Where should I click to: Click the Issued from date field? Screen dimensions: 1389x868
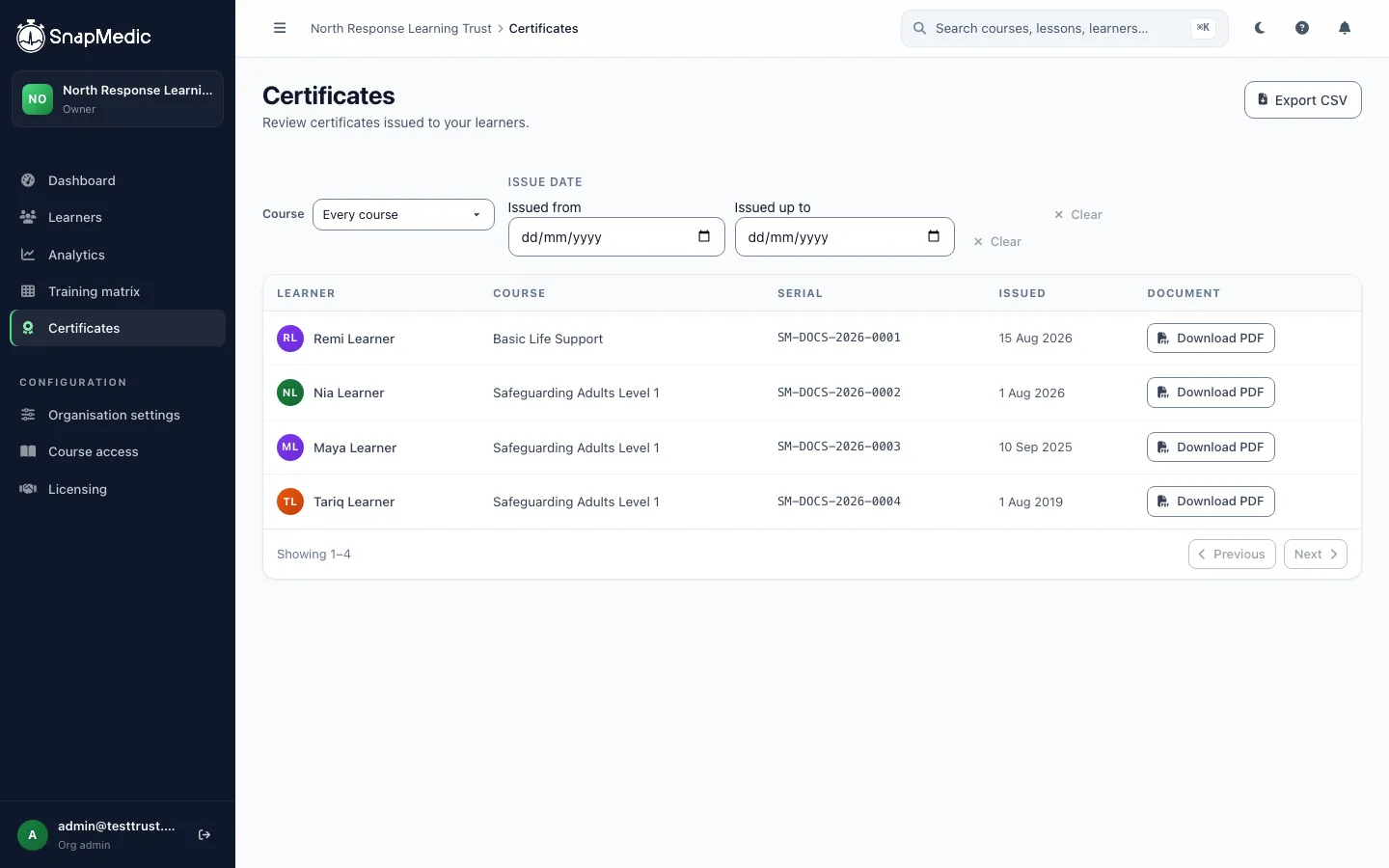[616, 236]
